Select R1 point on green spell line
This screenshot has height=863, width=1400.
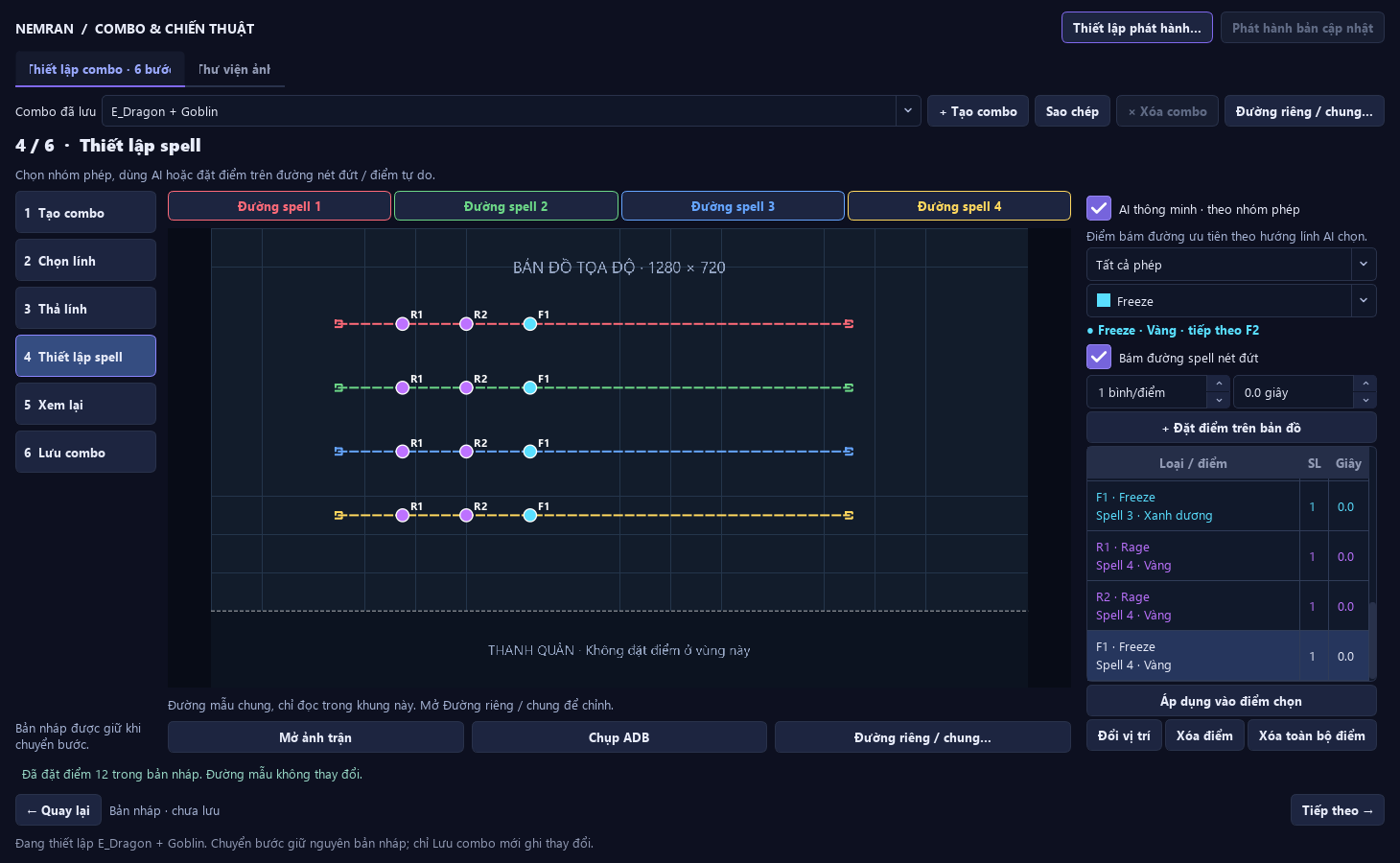click(403, 387)
